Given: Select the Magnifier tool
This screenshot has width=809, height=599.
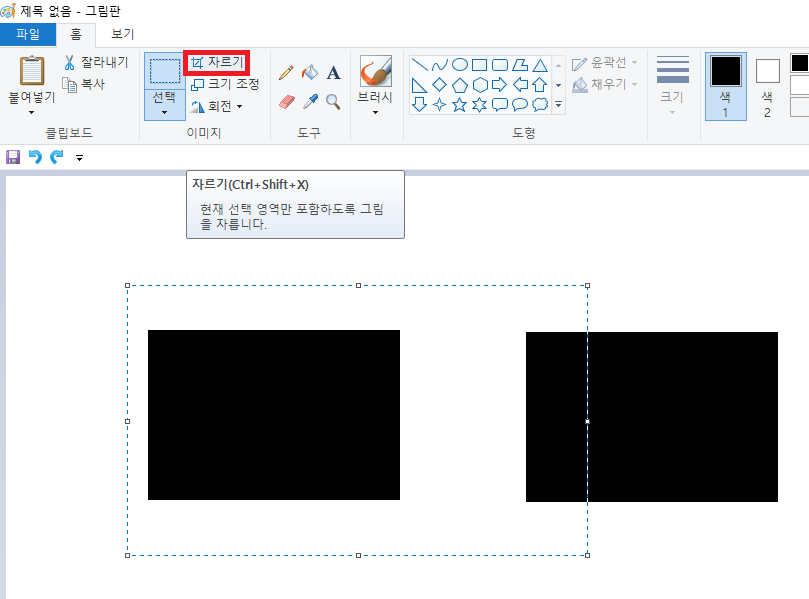Looking at the screenshot, I should coord(333,102).
